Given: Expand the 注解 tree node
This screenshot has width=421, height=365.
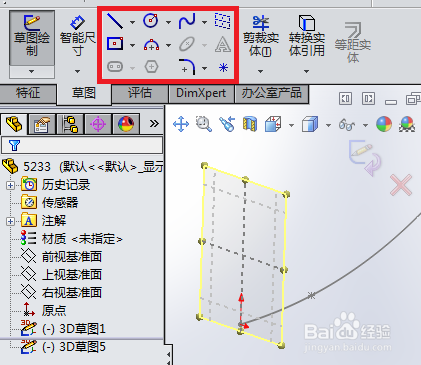Looking at the screenshot, I should (x=10, y=221).
